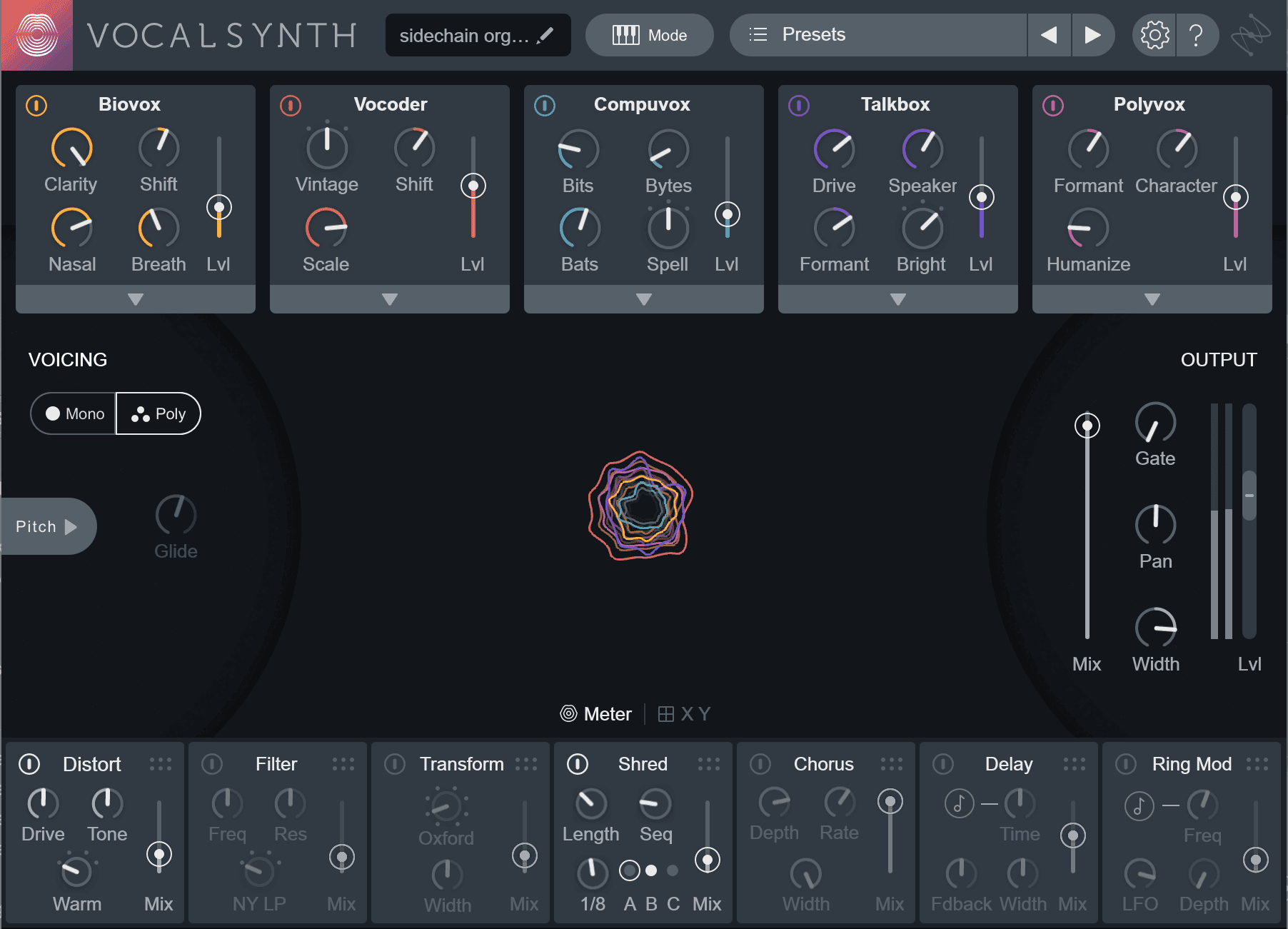Click the Vocoder Lvl slider handle

pos(473,186)
